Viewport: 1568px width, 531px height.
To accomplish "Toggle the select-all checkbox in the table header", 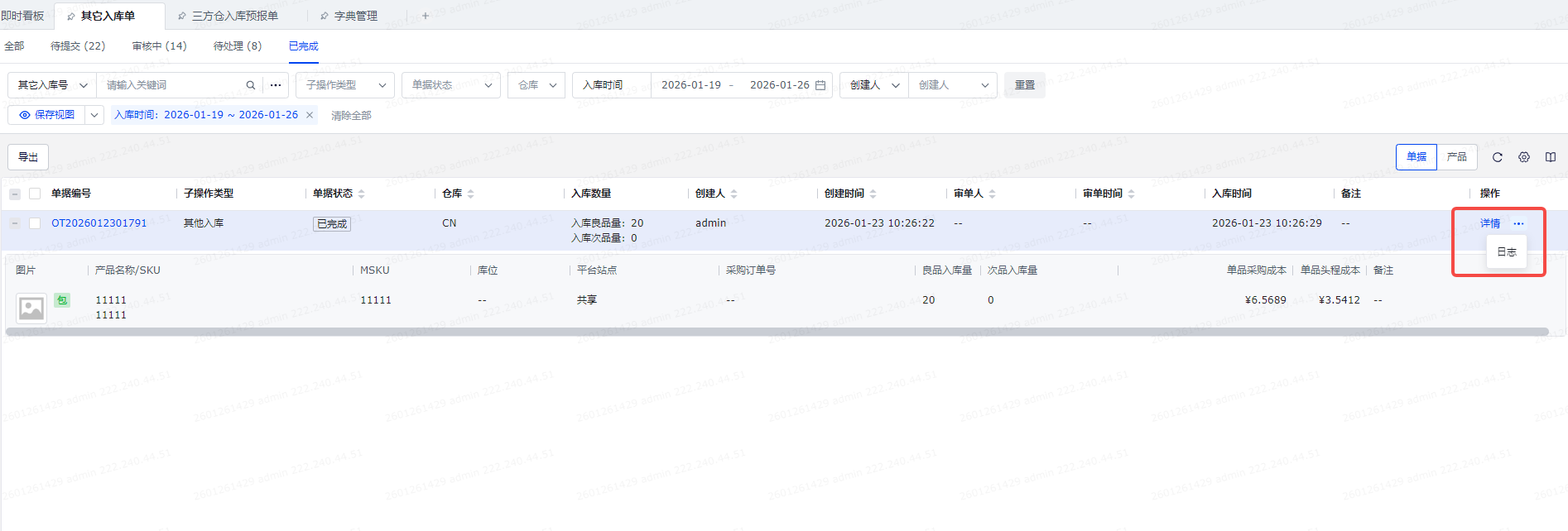I will 35,194.
